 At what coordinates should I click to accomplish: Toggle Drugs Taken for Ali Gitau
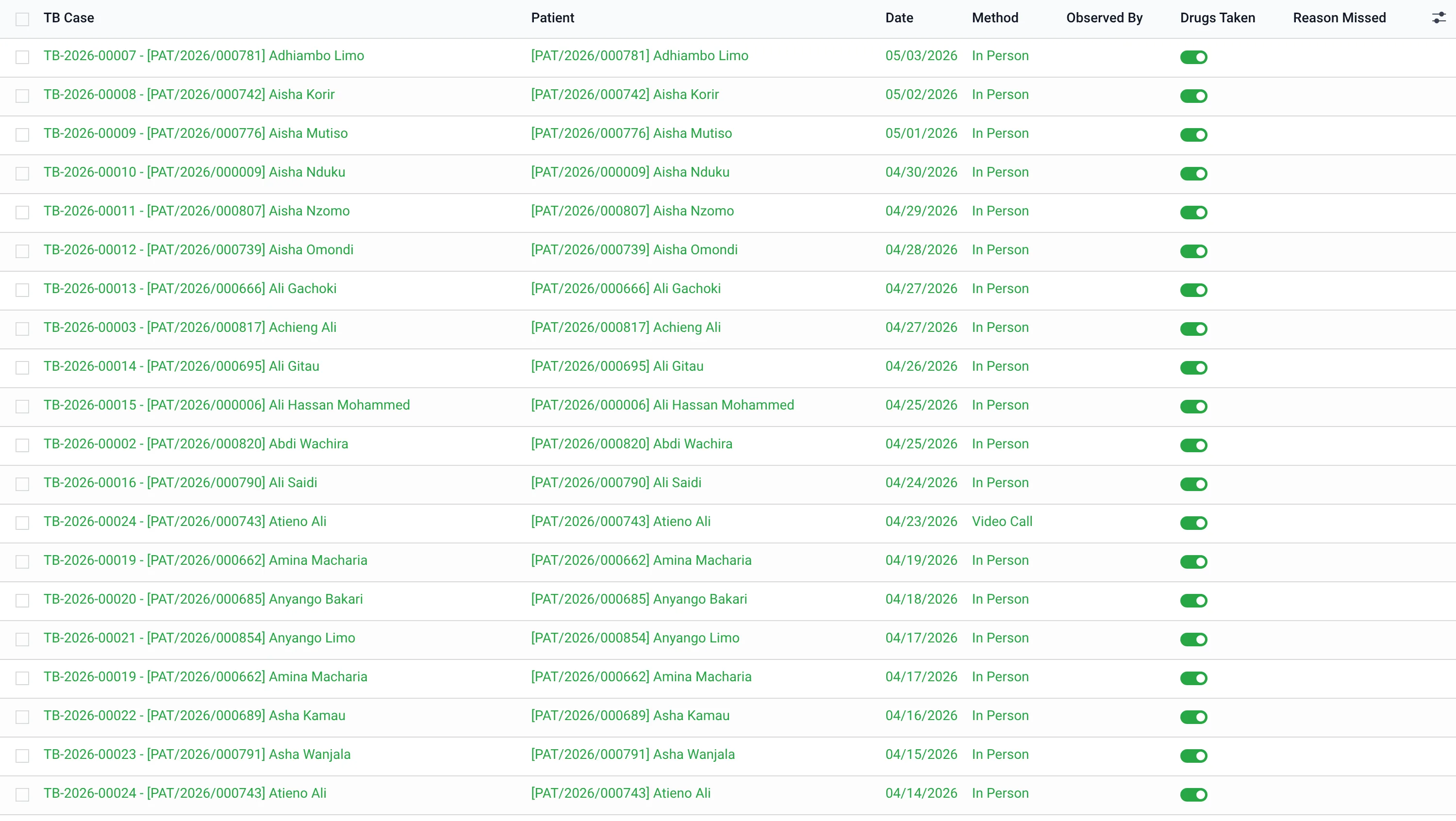click(1193, 368)
